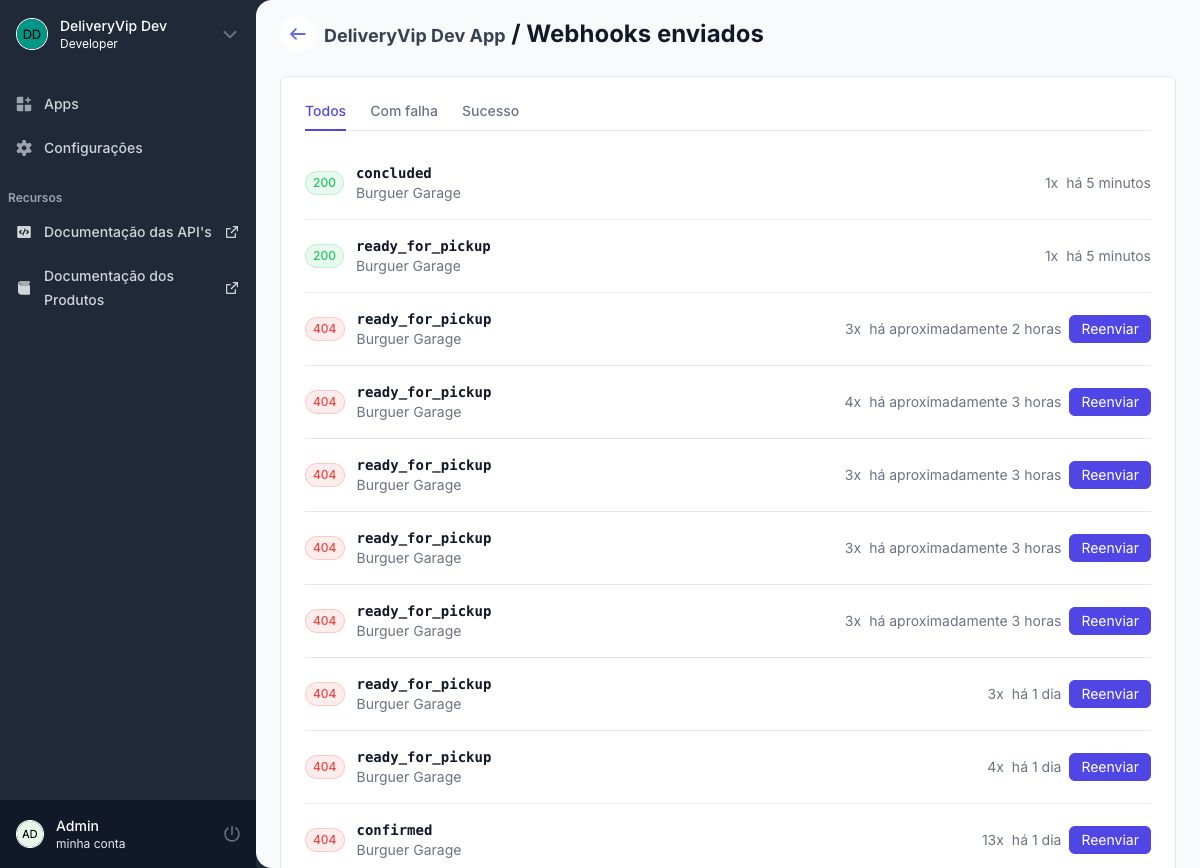Click the power logout icon near Admin
Image resolution: width=1200 pixels, height=868 pixels.
232,834
